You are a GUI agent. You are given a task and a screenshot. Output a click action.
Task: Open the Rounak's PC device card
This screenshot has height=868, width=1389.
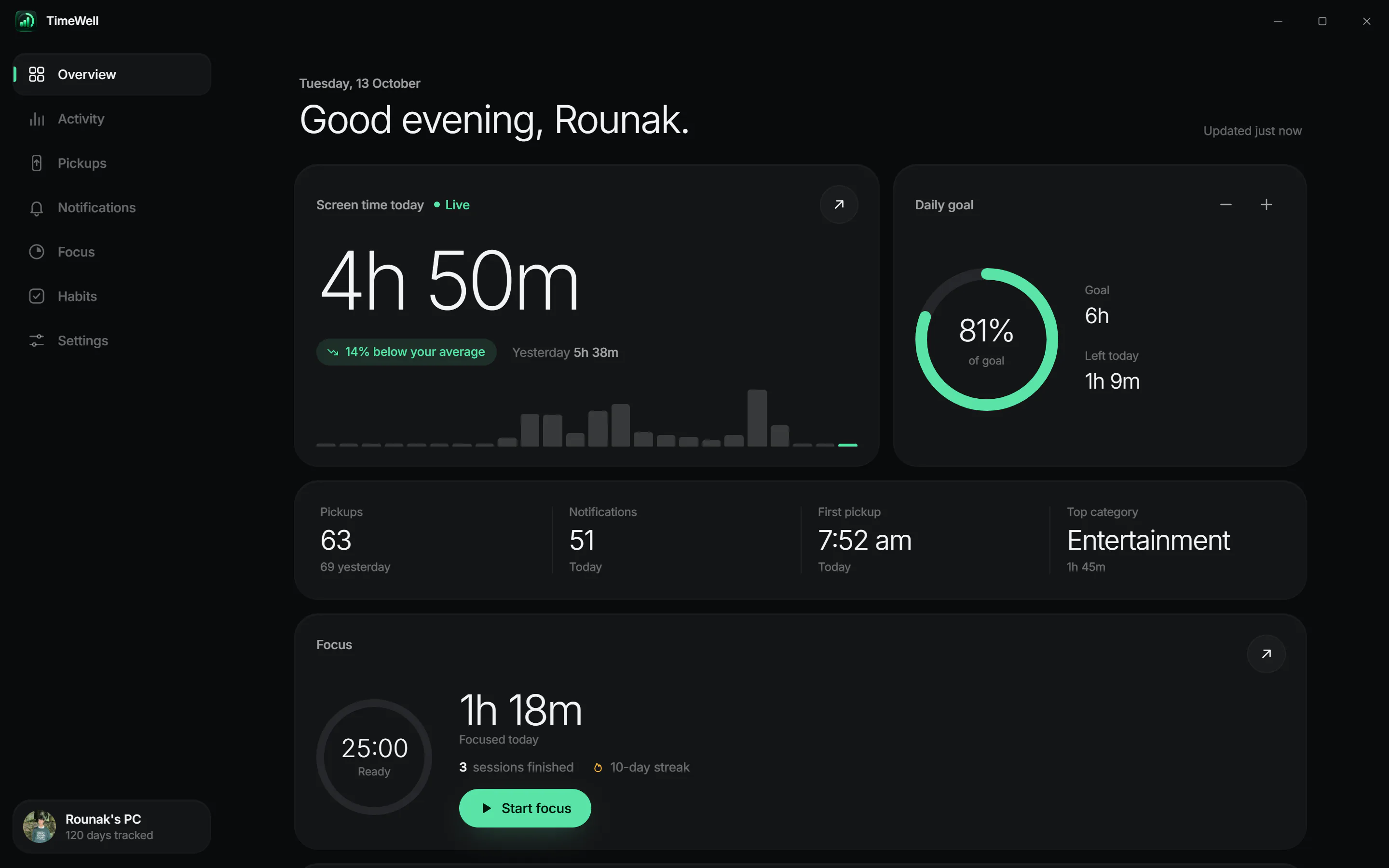point(112,827)
